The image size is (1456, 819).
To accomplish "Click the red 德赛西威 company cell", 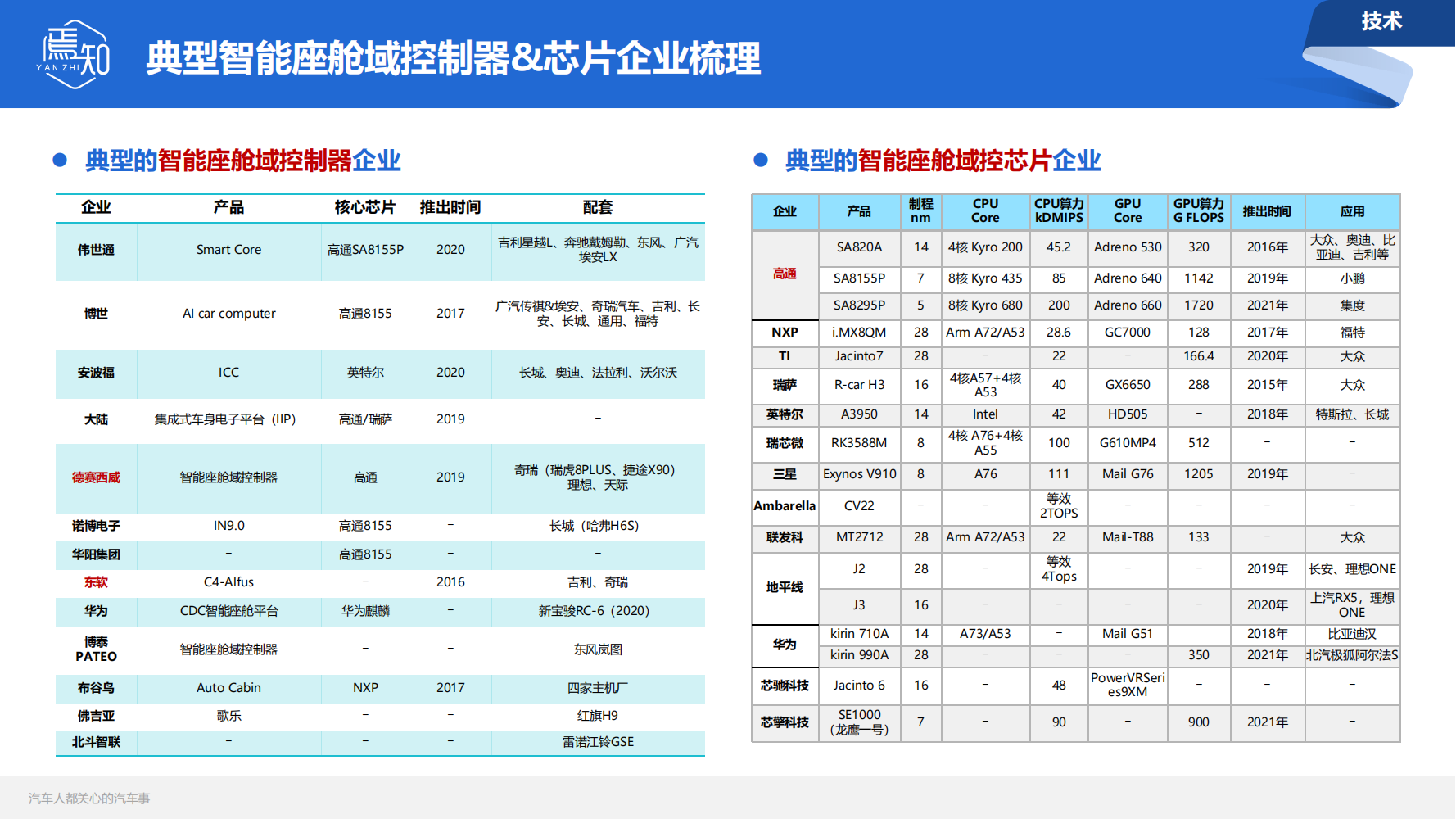I will [x=96, y=477].
